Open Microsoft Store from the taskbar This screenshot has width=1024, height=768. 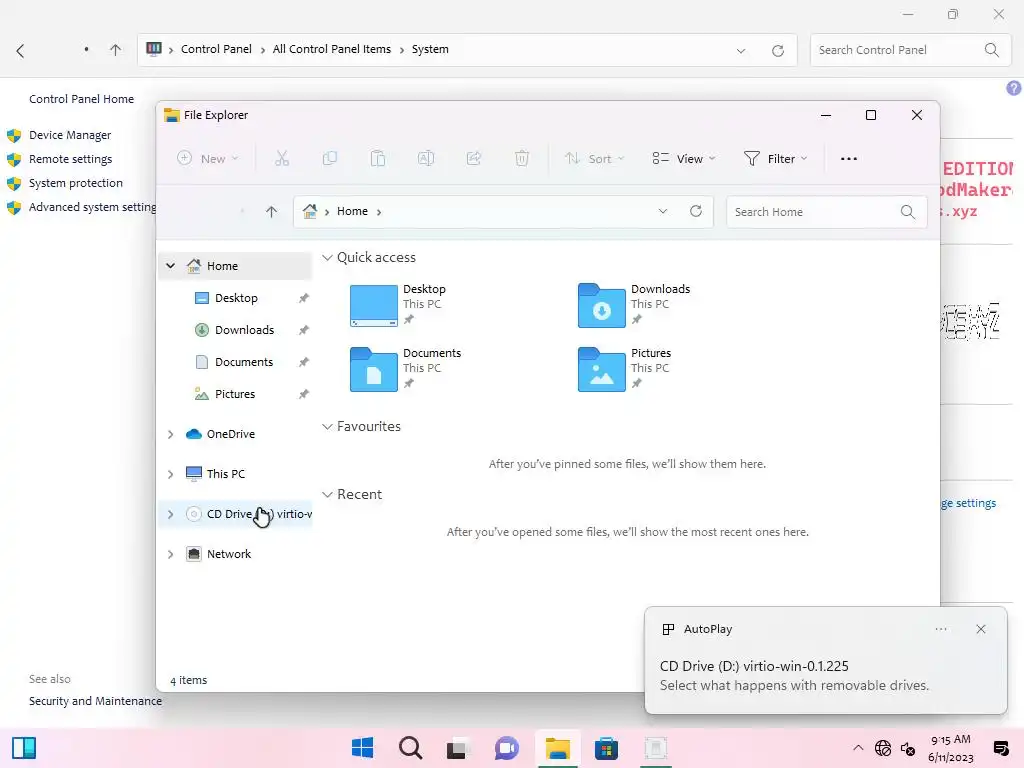(606, 748)
